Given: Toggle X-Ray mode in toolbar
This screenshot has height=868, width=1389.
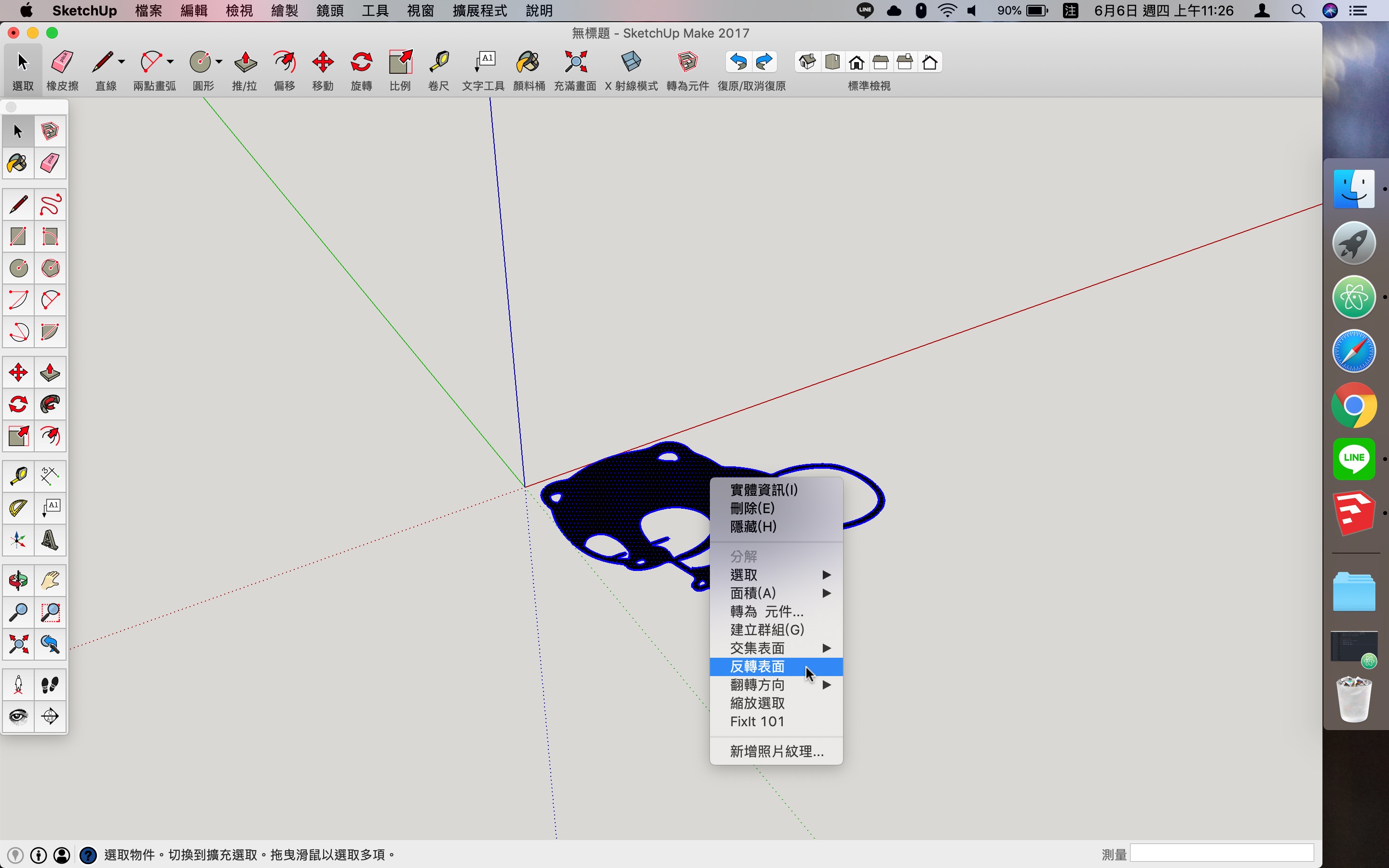Looking at the screenshot, I should click(x=631, y=63).
